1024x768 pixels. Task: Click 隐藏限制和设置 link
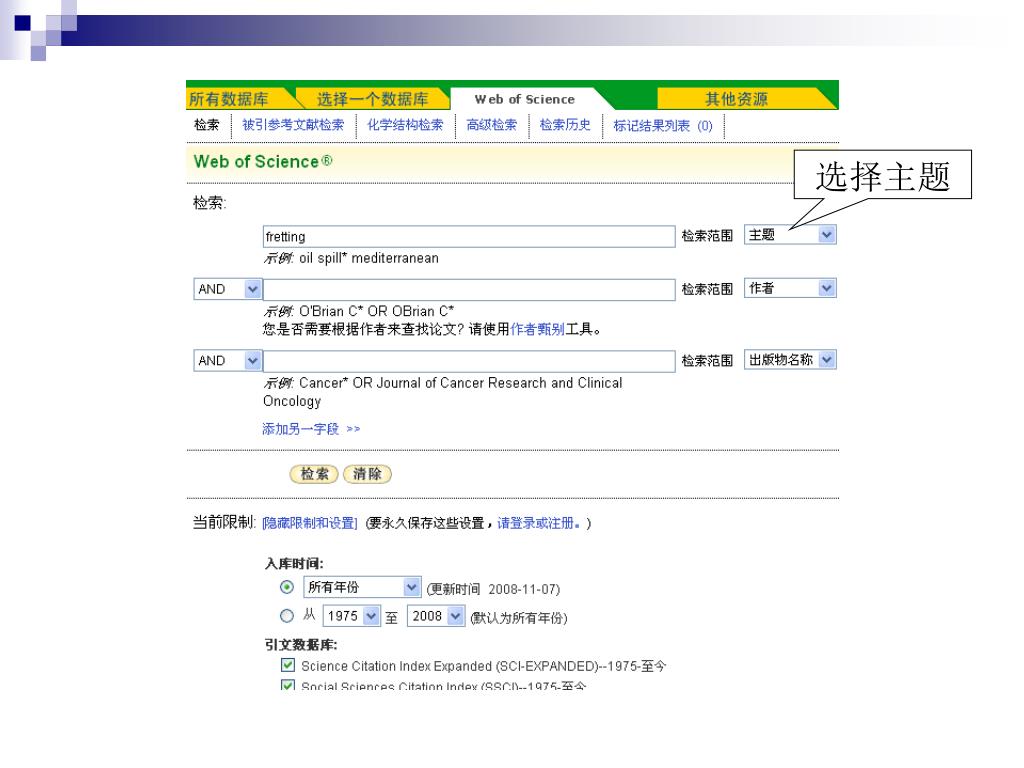310,523
